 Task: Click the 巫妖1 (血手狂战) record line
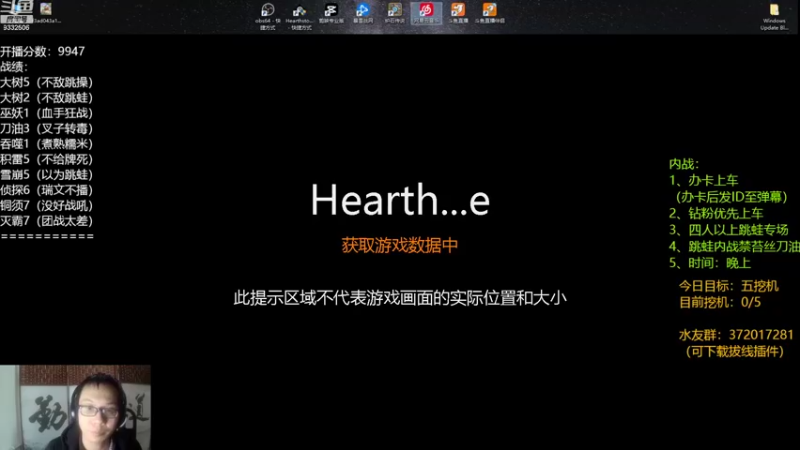pos(46,113)
